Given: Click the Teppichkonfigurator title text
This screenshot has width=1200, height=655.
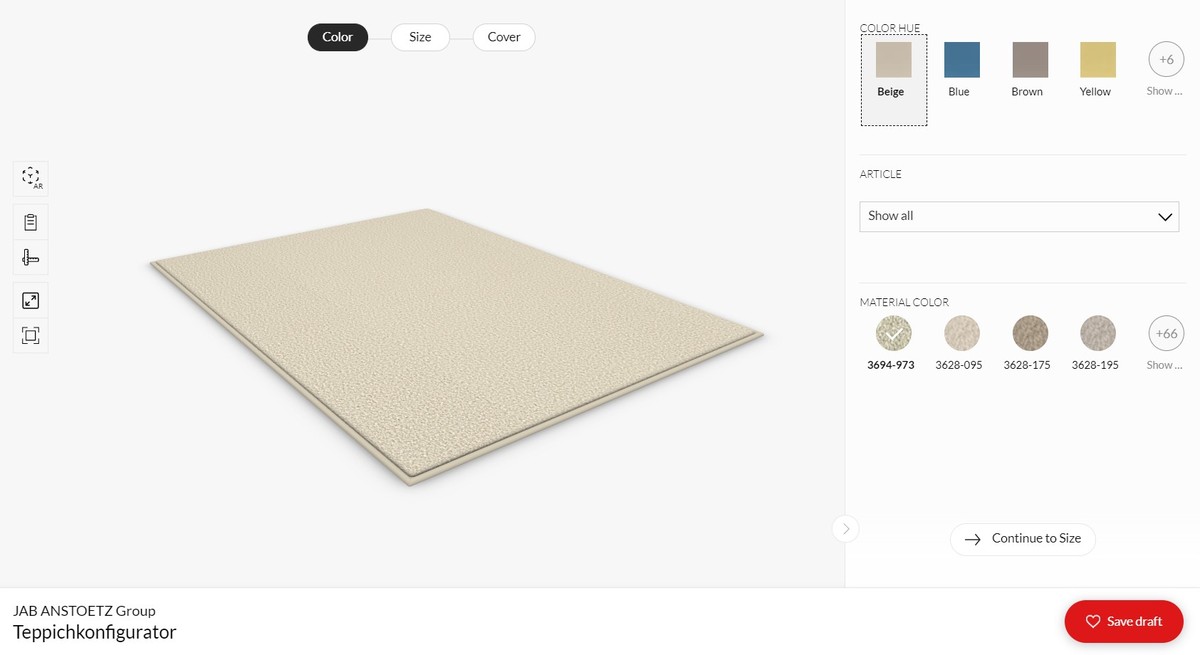Looking at the screenshot, I should click(x=95, y=632).
